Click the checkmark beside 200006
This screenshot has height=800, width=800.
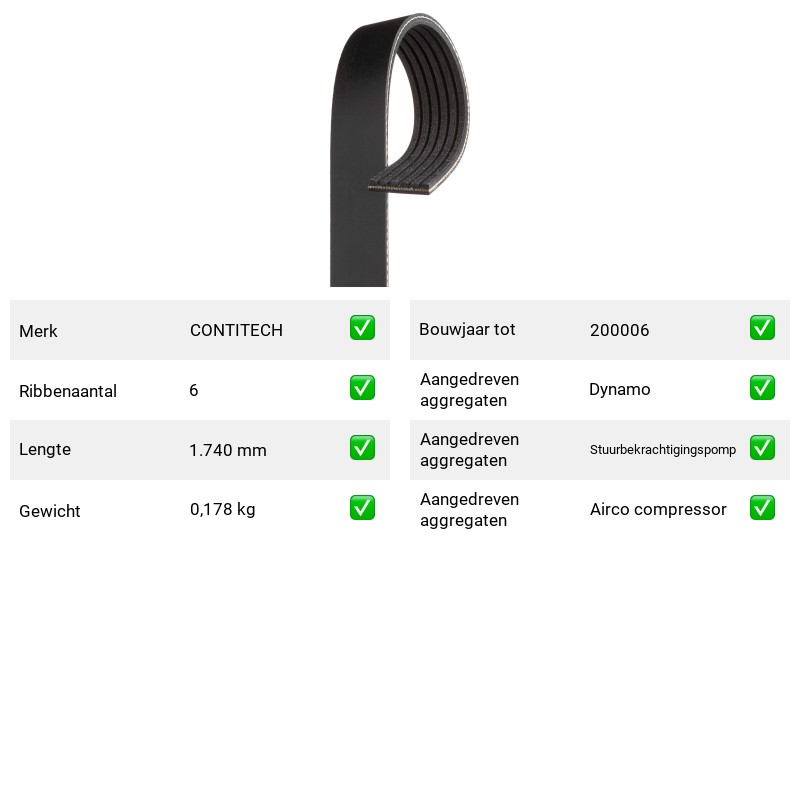tap(762, 328)
